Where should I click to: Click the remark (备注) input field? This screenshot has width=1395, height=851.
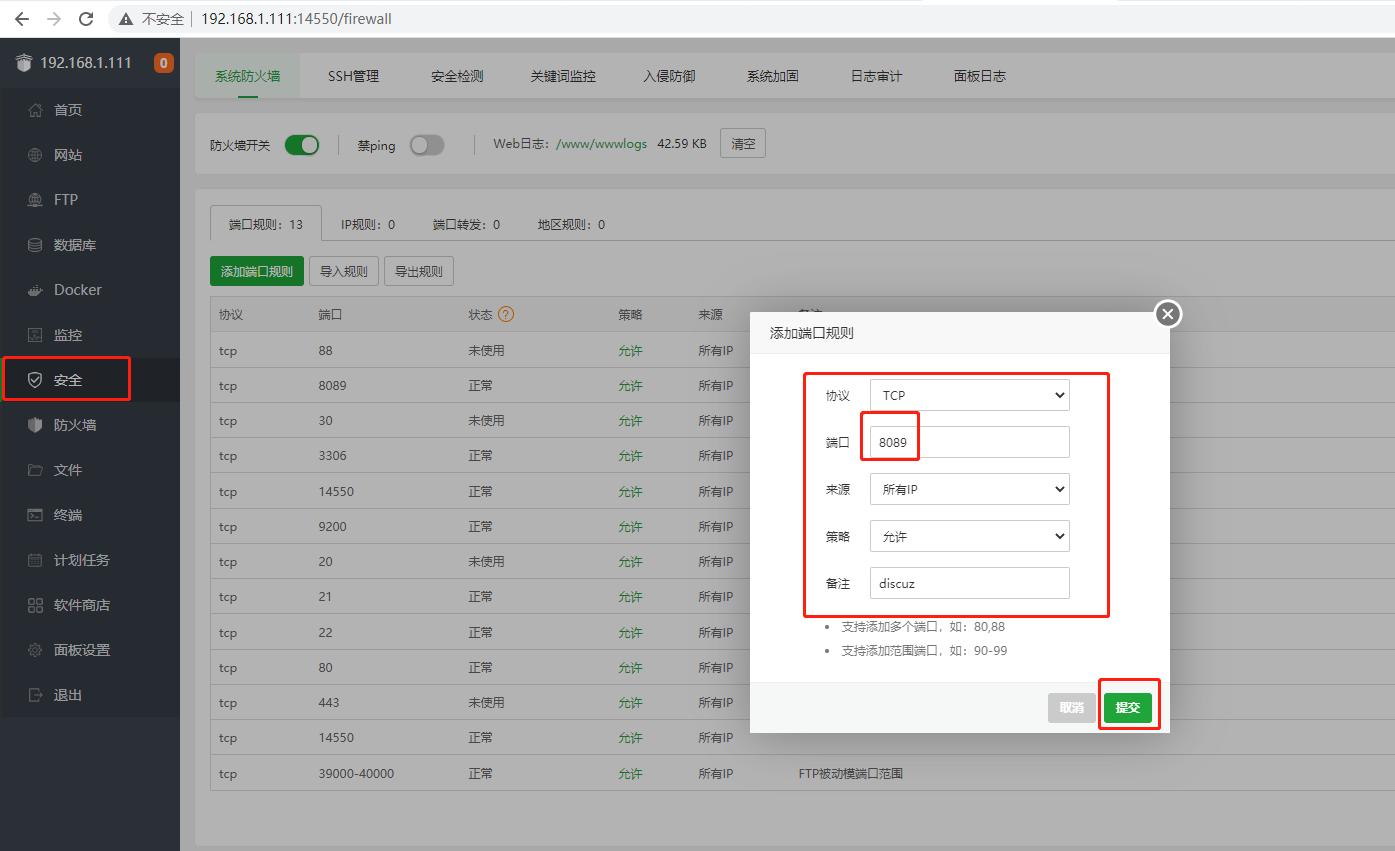click(x=970, y=583)
